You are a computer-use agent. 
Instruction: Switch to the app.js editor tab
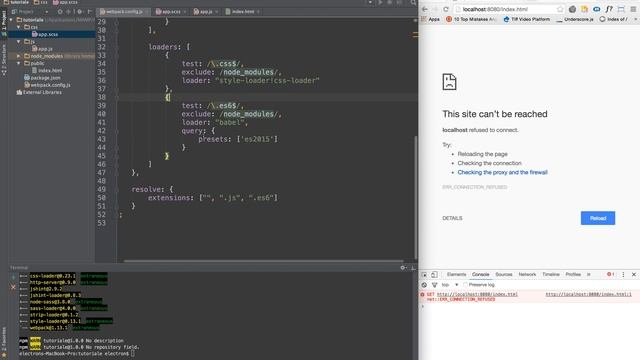pos(205,11)
